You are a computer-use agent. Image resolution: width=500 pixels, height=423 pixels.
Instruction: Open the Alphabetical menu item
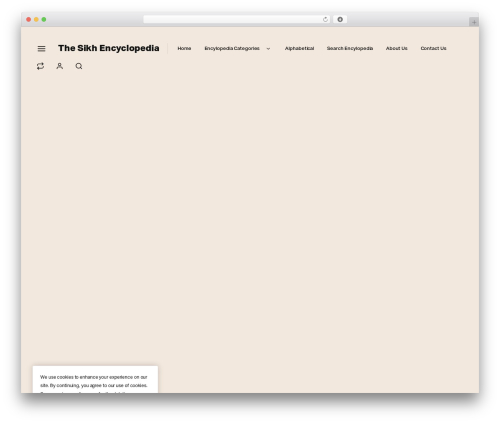pos(299,48)
